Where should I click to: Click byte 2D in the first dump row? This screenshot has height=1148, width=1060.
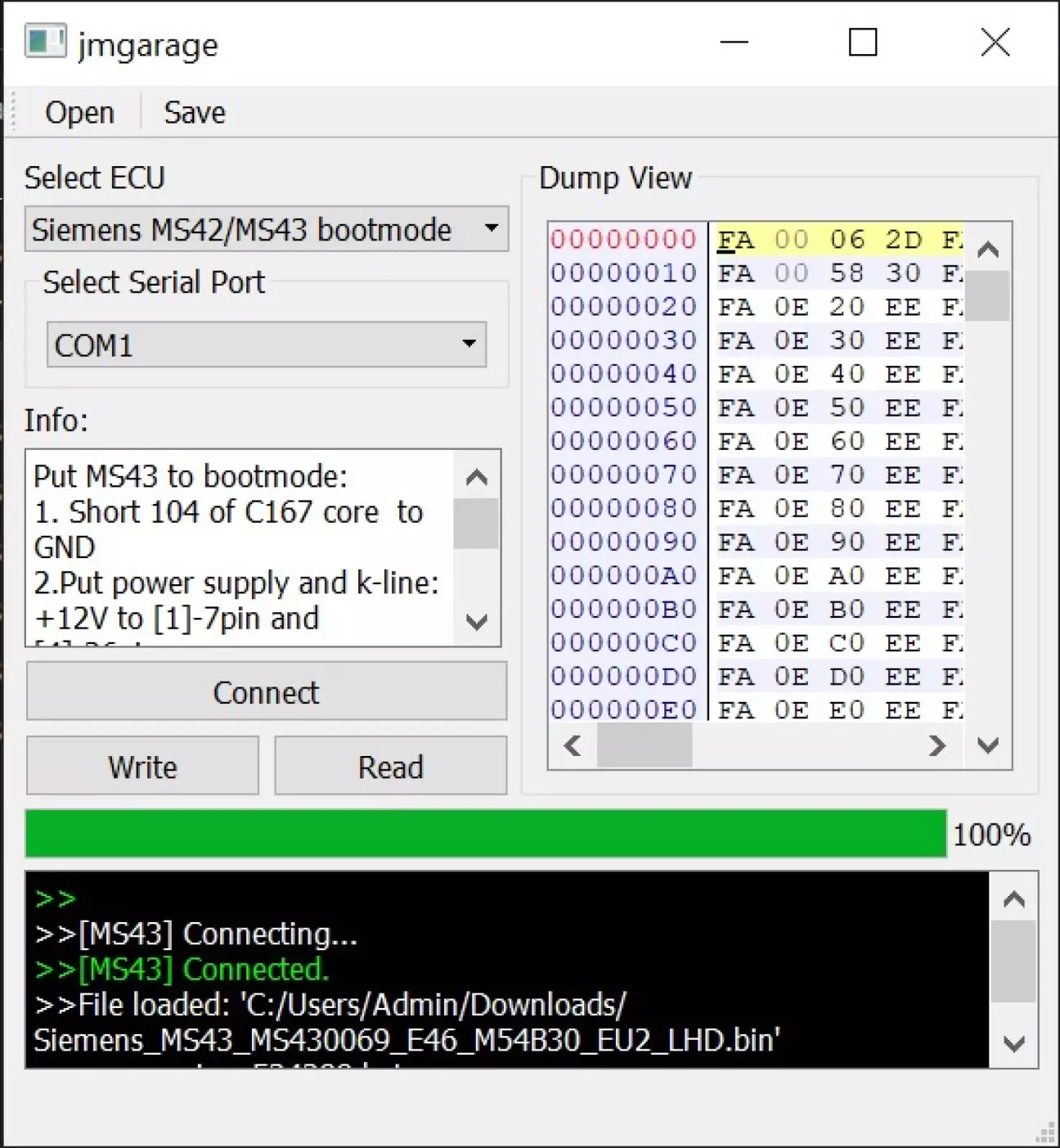(x=903, y=240)
